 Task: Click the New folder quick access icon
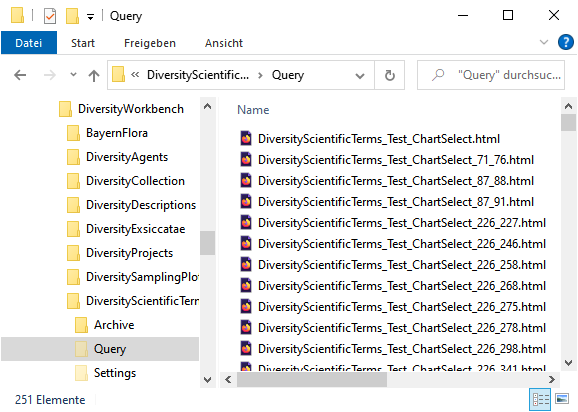(72, 16)
